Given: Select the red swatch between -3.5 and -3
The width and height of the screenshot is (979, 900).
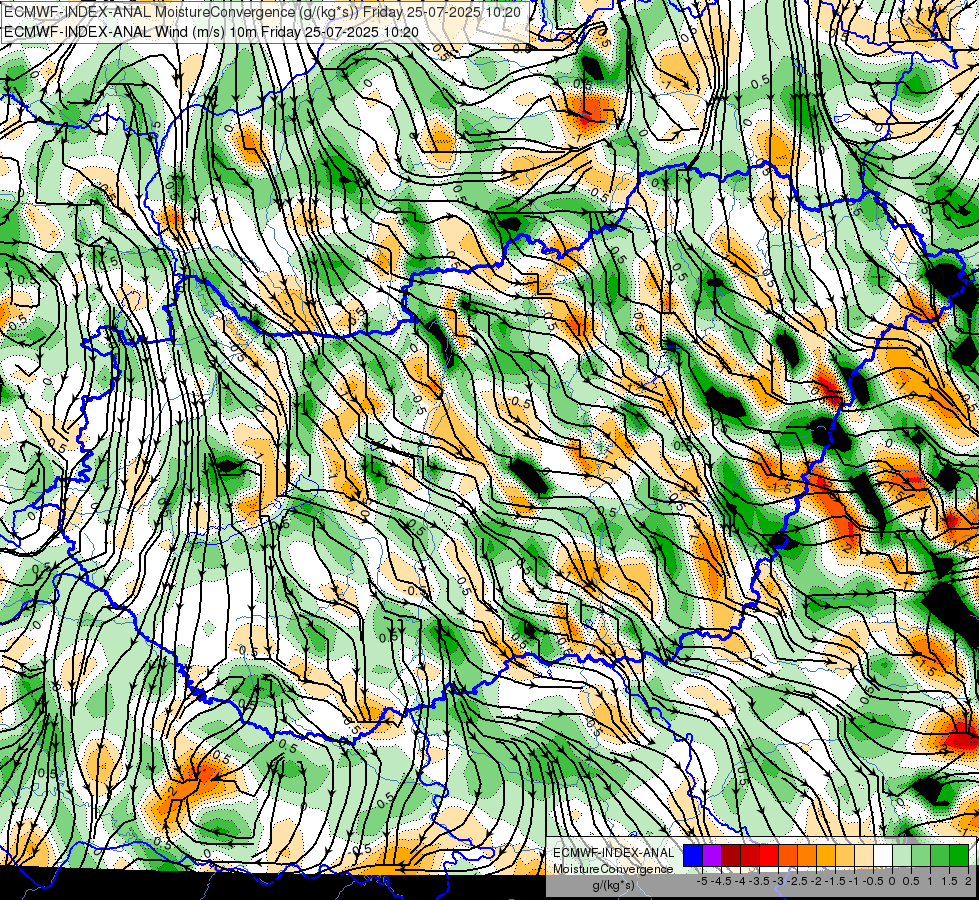Looking at the screenshot, I should click(769, 856).
